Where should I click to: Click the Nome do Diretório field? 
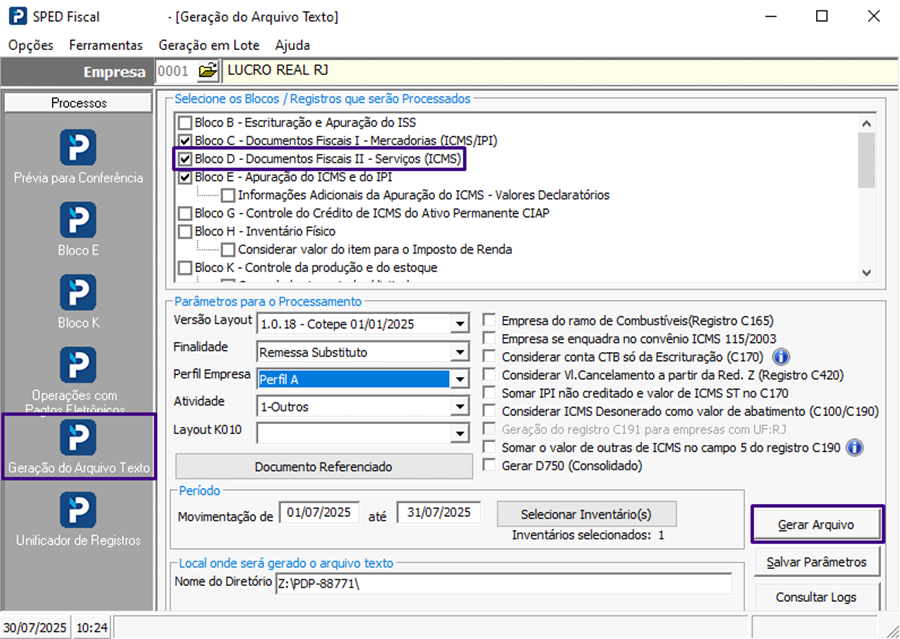[x=503, y=584]
